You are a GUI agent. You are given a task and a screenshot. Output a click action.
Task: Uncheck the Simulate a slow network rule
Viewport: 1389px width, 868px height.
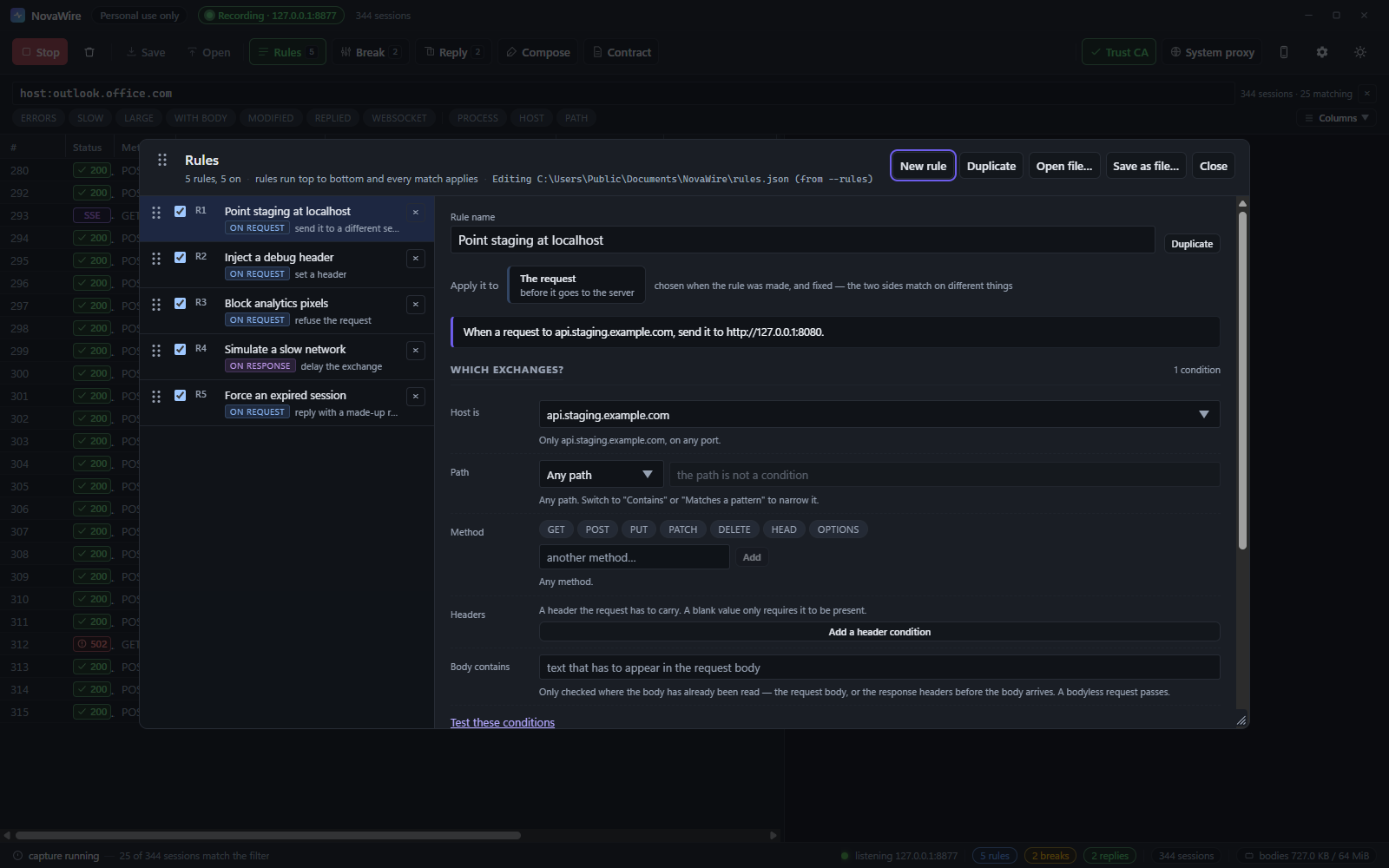point(181,349)
